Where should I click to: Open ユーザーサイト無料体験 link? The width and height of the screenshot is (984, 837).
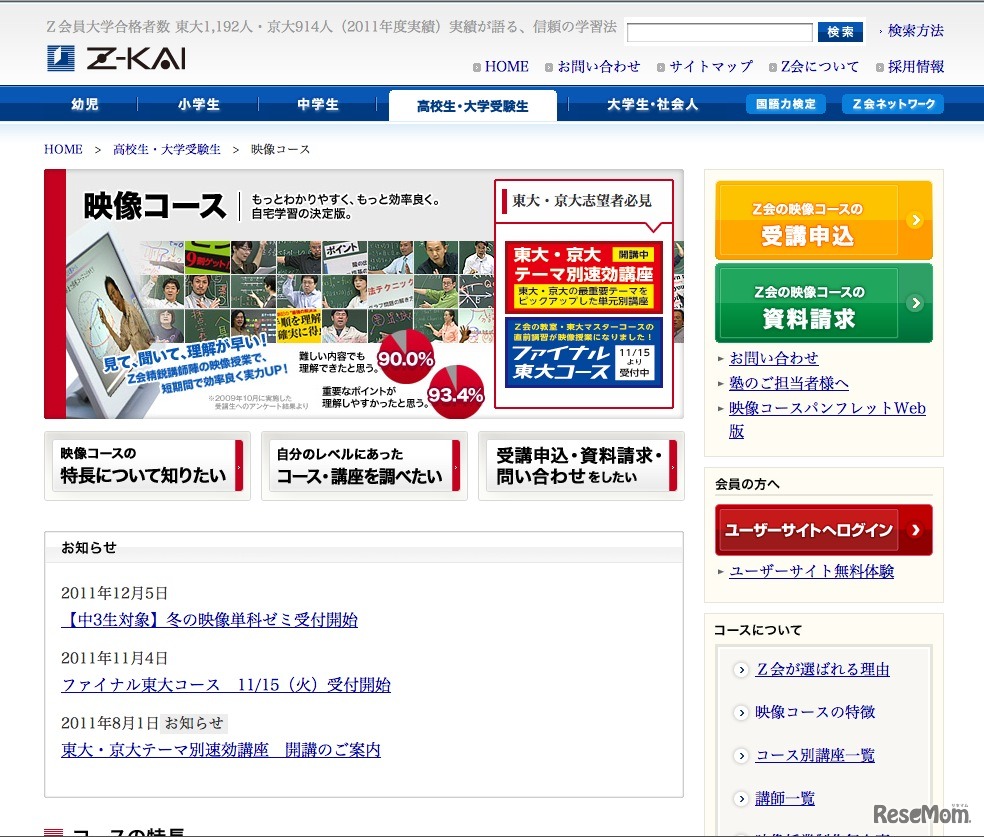(811, 571)
